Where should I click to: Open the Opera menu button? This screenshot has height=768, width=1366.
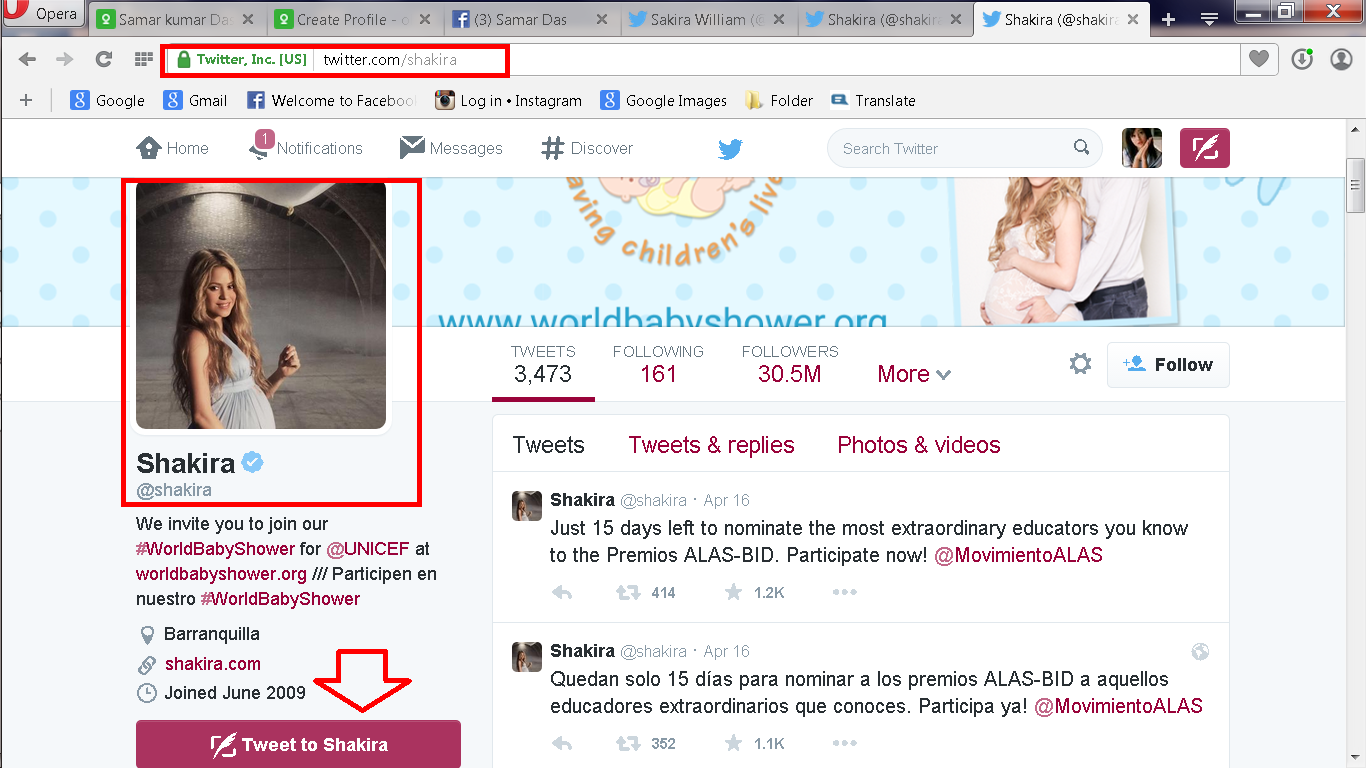[45, 13]
